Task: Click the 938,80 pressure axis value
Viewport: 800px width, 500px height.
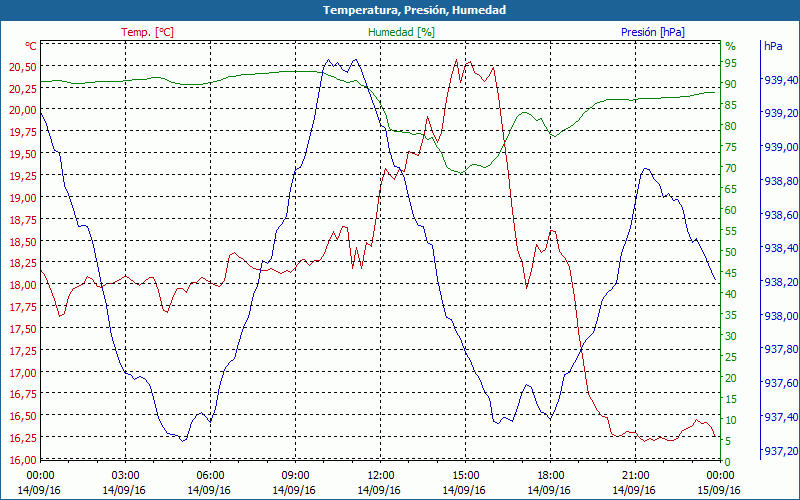Action: (x=779, y=181)
